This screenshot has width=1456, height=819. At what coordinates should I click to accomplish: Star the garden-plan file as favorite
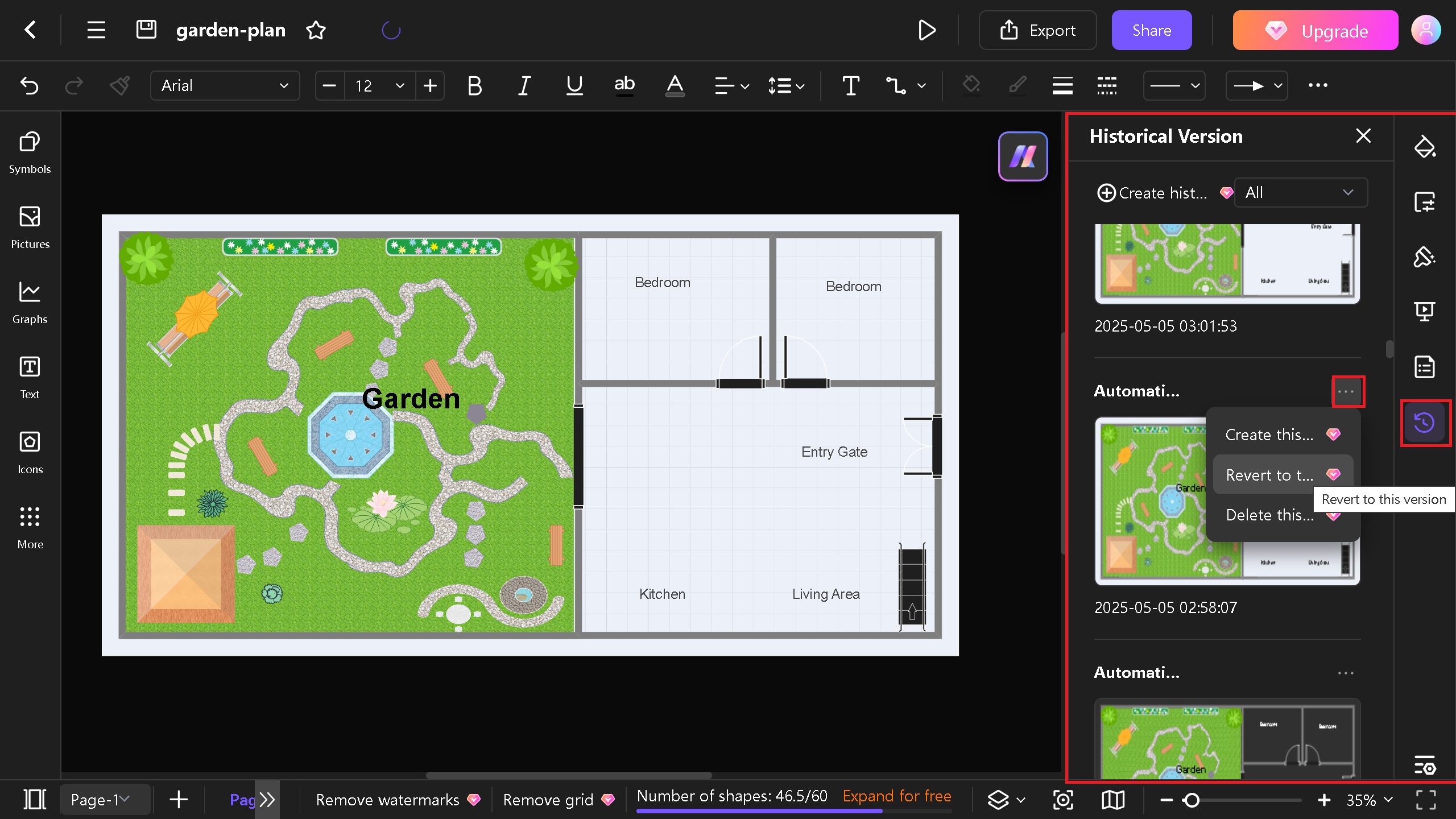pyautogui.click(x=316, y=30)
